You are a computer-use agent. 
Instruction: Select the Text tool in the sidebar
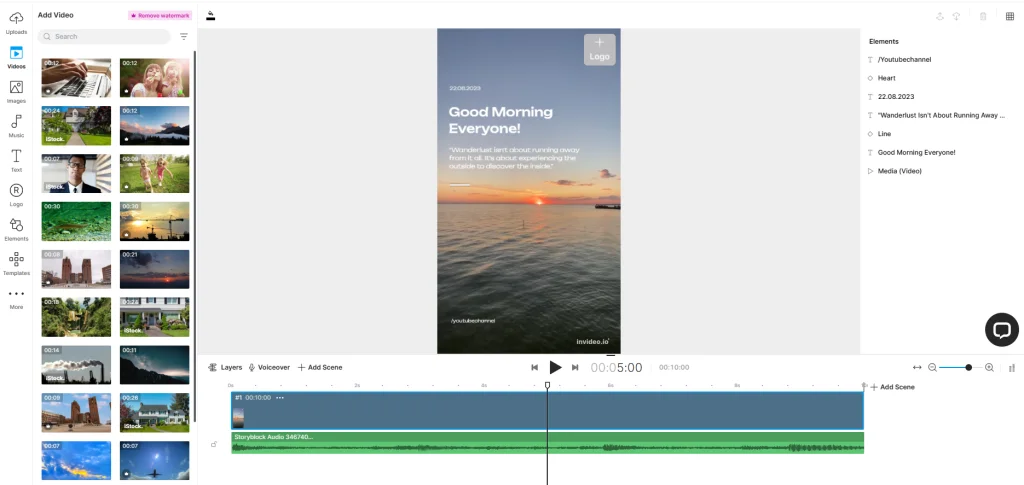(x=16, y=161)
